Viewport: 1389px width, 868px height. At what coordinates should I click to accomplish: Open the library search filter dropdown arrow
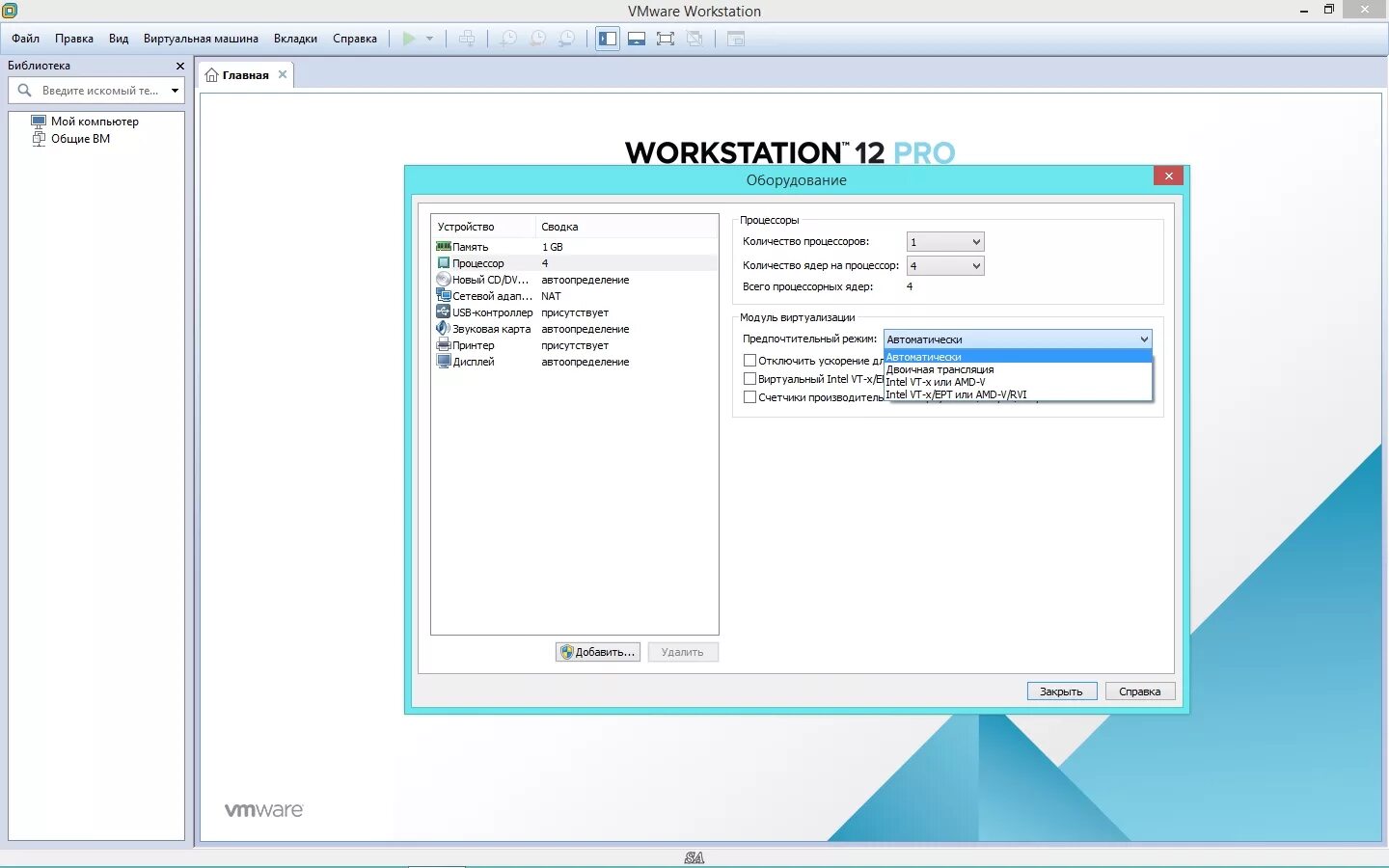point(175,91)
